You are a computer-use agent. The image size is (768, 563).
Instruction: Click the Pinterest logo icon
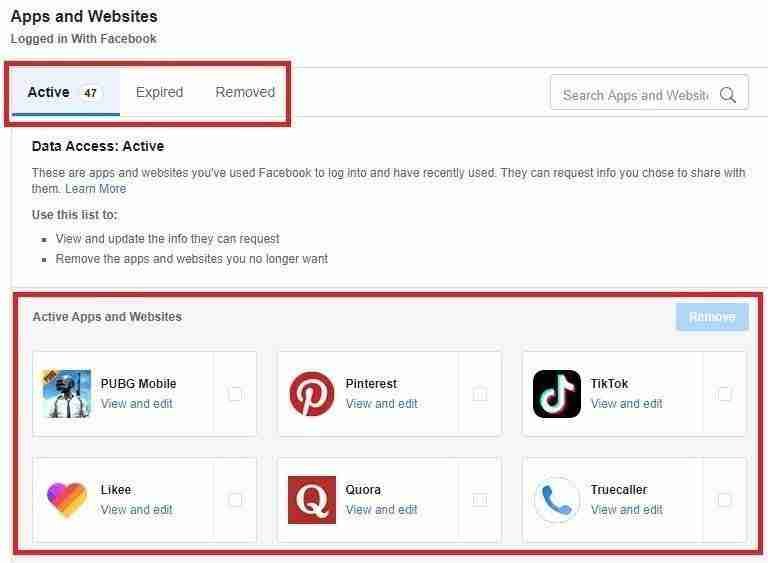click(x=312, y=393)
